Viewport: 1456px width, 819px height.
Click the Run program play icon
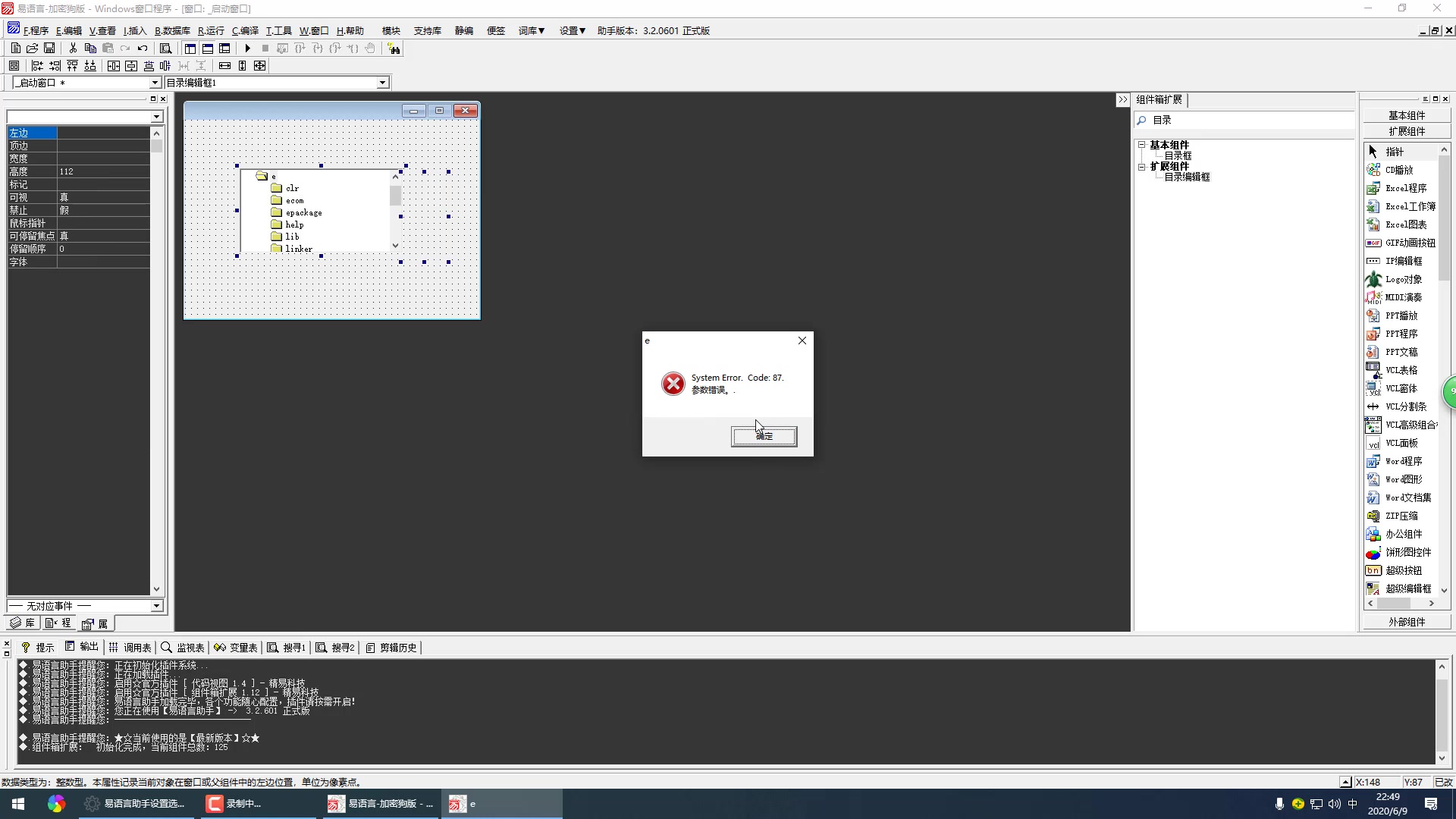(x=247, y=49)
